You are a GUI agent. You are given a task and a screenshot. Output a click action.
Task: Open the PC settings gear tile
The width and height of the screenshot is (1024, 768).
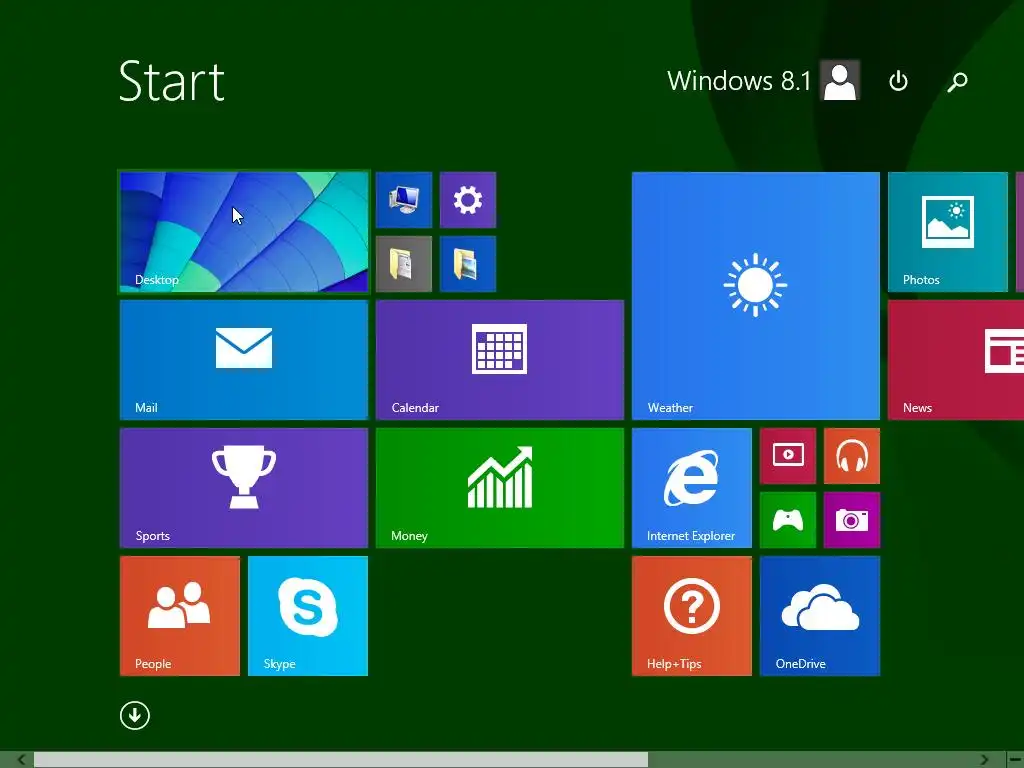click(x=468, y=200)
